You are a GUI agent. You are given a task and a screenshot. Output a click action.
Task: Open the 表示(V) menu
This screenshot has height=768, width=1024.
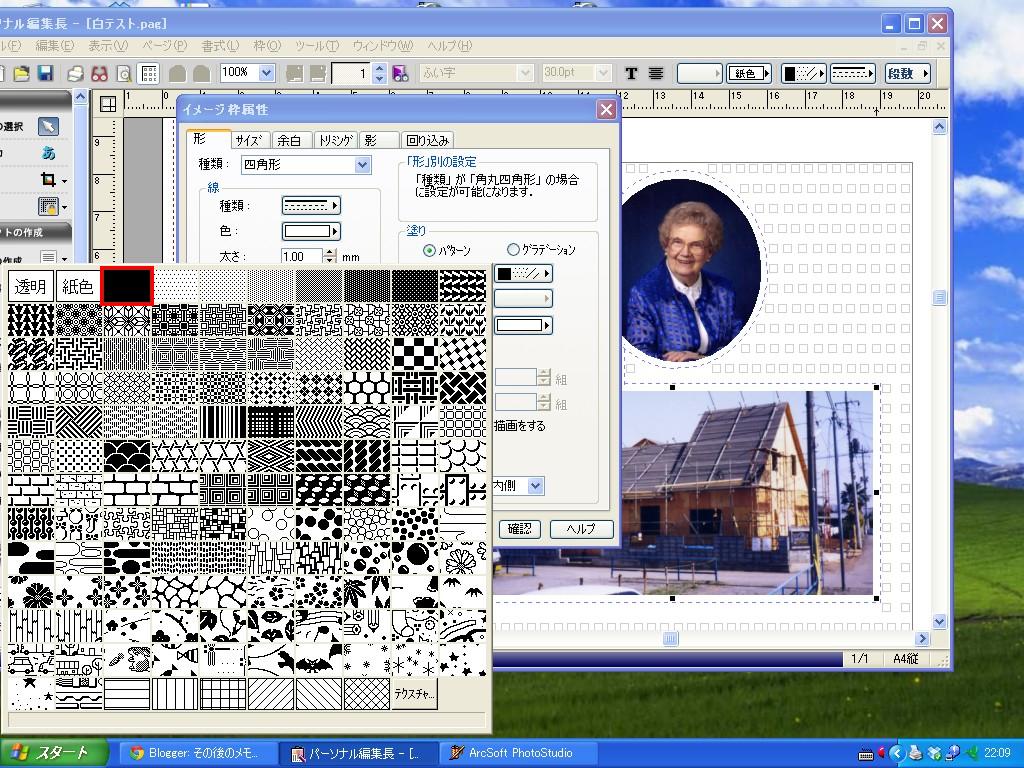[x=108, y=46]
